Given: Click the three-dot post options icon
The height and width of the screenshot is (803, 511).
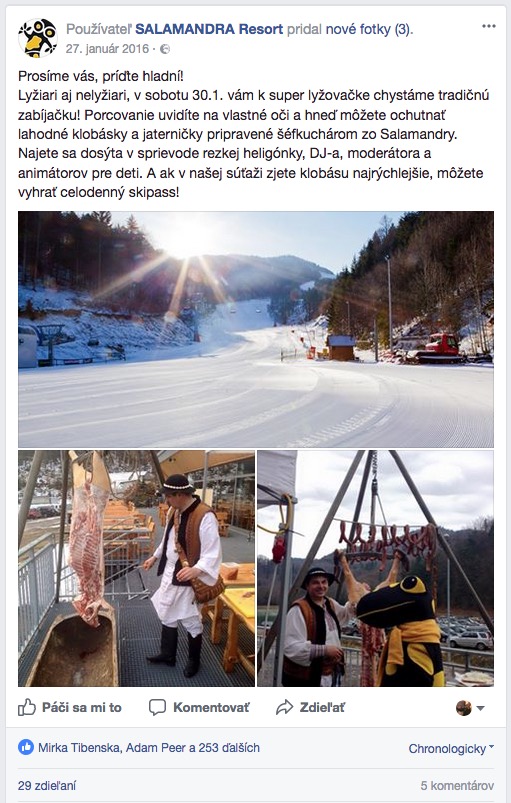Looking at the screenshot, I should coord(489,27).
